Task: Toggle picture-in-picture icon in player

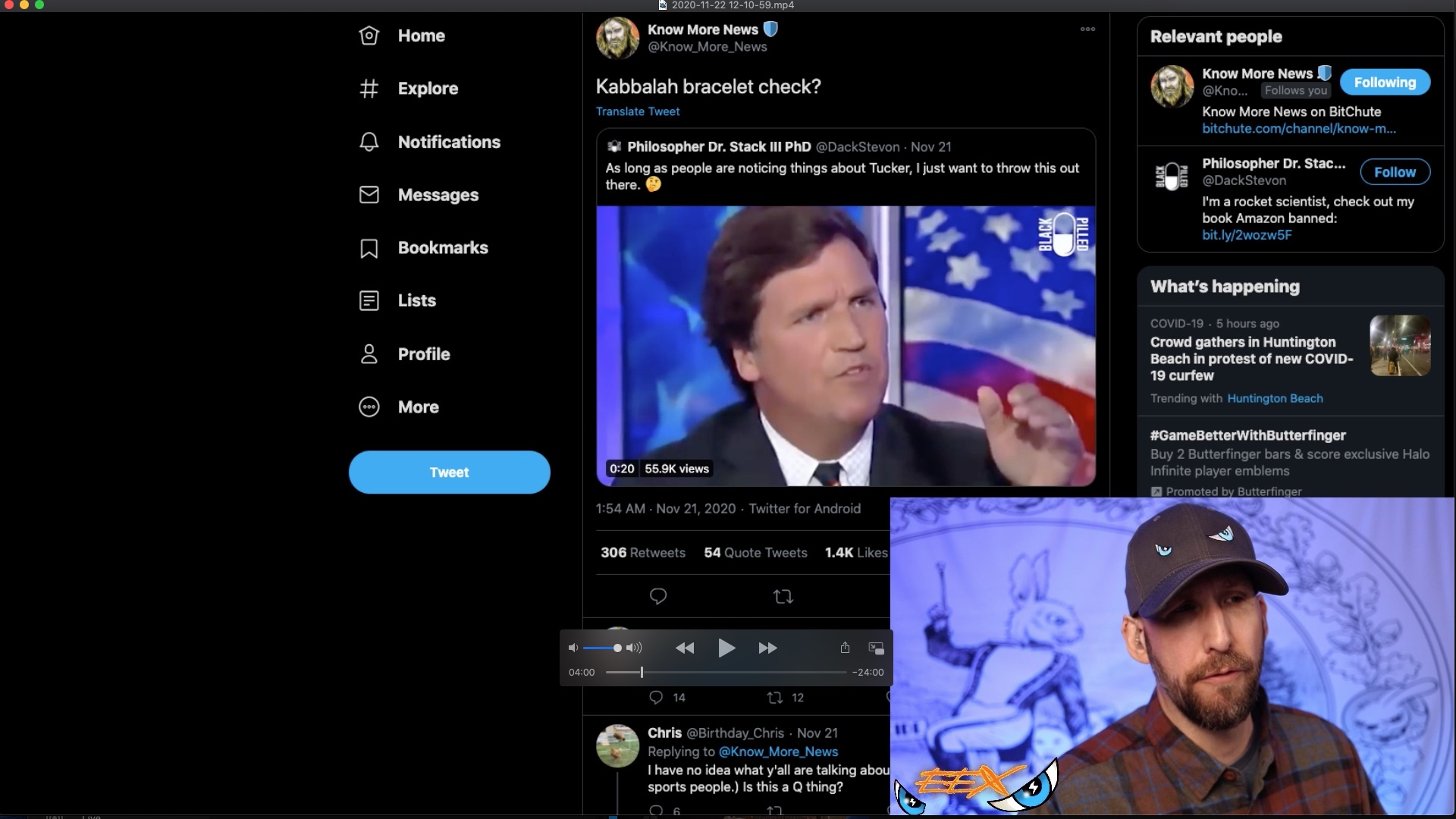Action: pos(876,648)
